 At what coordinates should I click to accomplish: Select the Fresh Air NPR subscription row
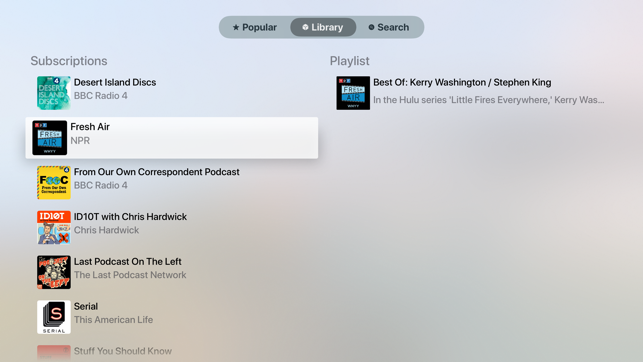172,138
